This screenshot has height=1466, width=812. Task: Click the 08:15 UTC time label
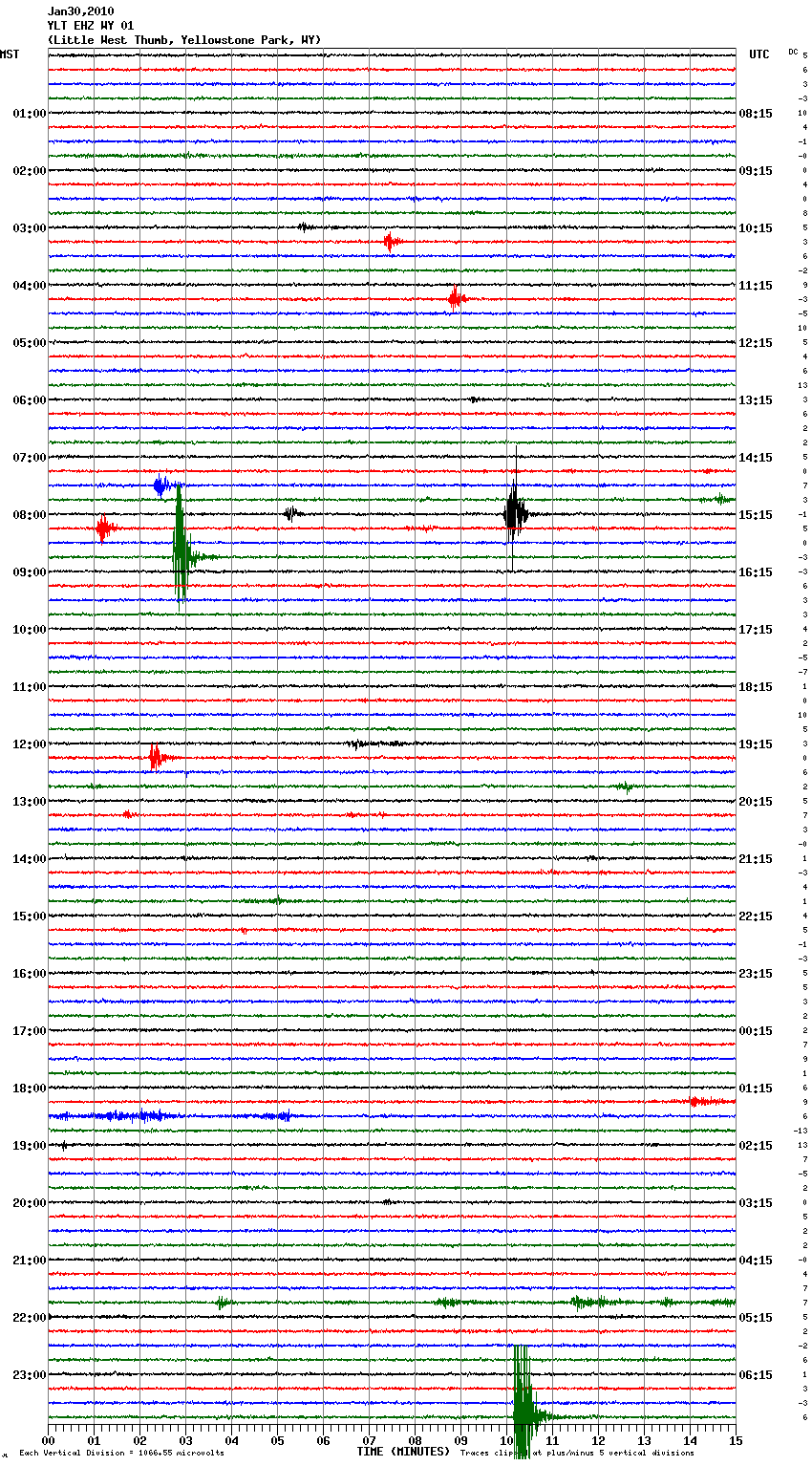[x=756, y=114]
